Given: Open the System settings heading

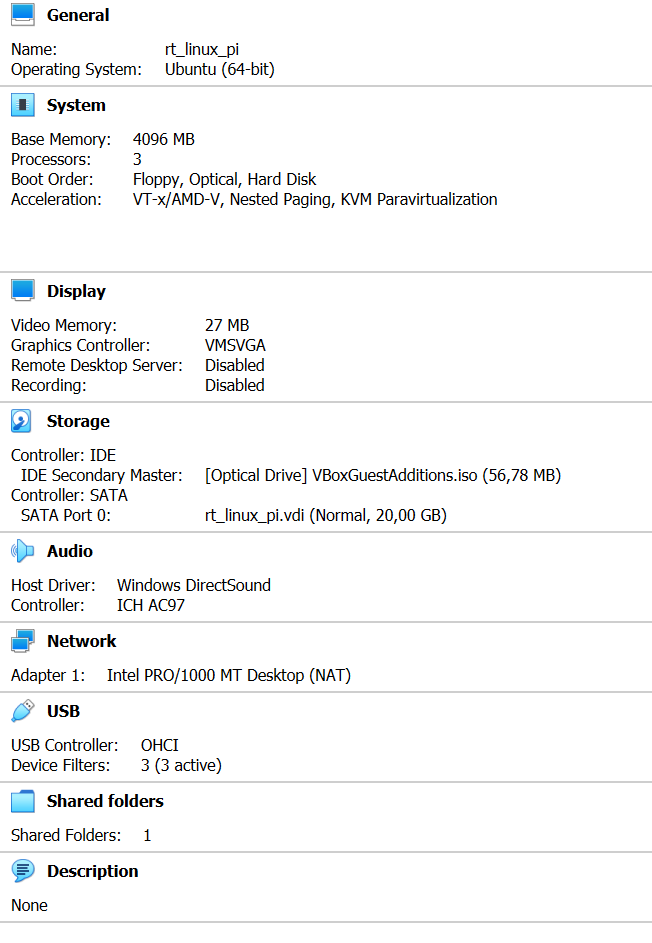Looking at the screenshot, I should point(76,105).
